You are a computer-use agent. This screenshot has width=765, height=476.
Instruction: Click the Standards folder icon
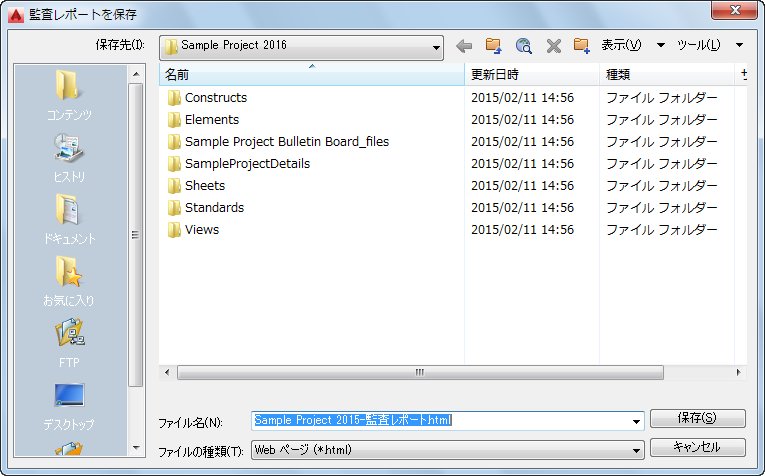[174, 208]
